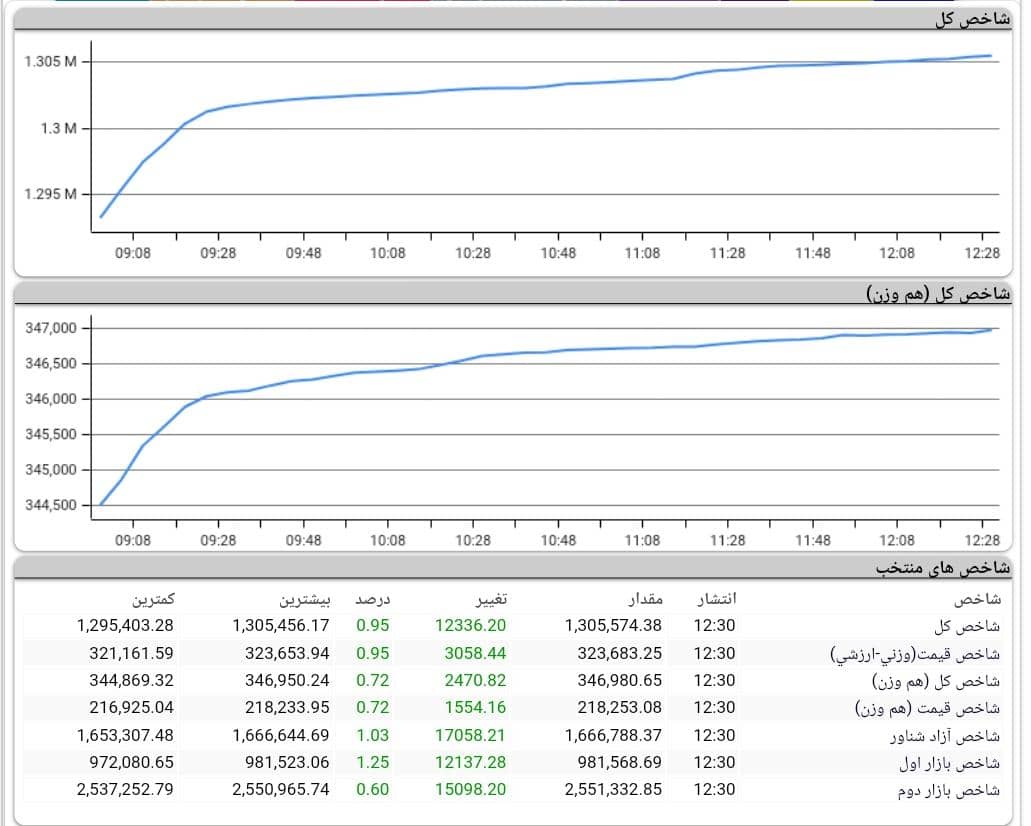Click the 344,500 axis label
Viewport: 1031px width, 826px height.
coord(51,505)
